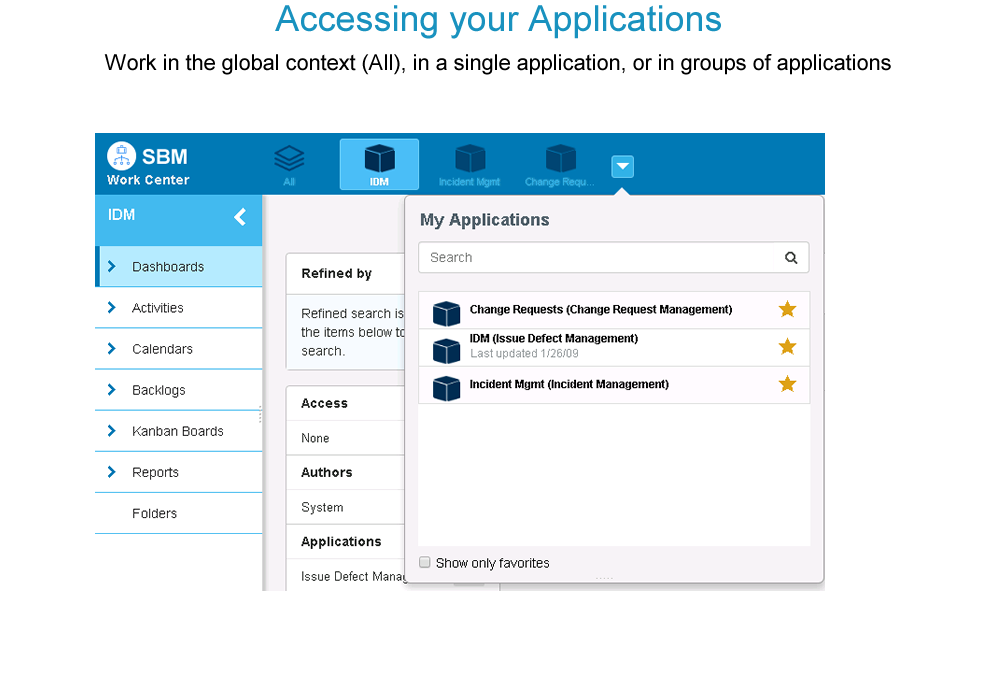Open the Calendars sidebar item
Viewport: 995px width, 674px height.
(x=162, y=349)
